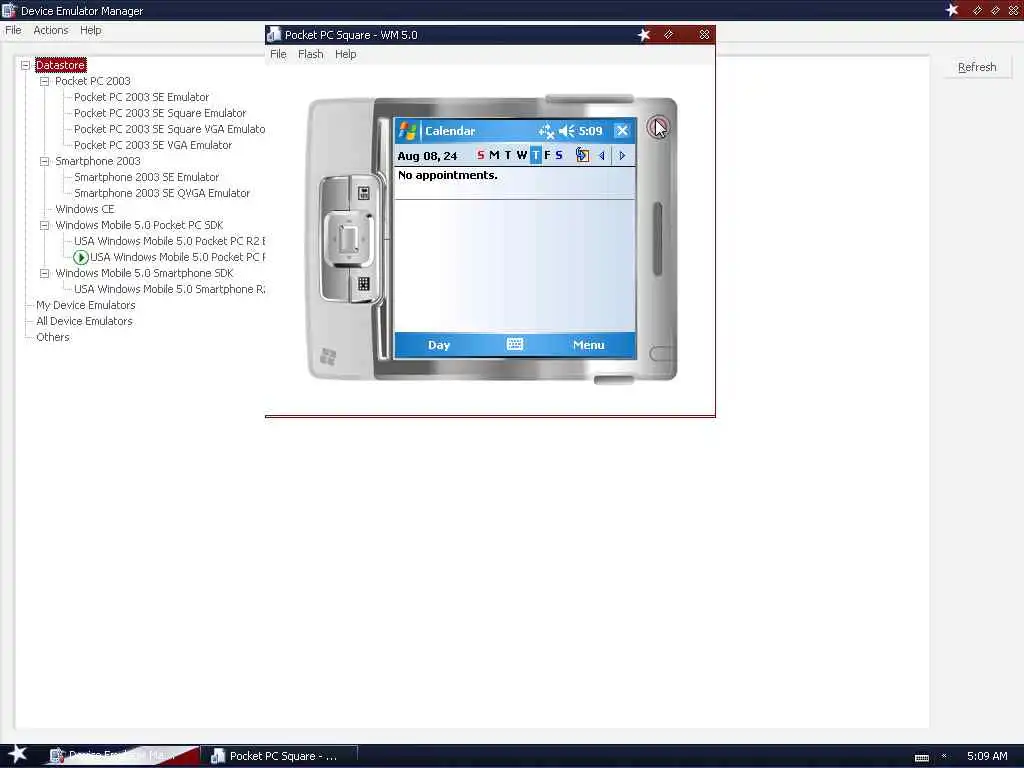Click the center D-pad action button
This screenshot has width=1024, height=768.
pos(348,238)
